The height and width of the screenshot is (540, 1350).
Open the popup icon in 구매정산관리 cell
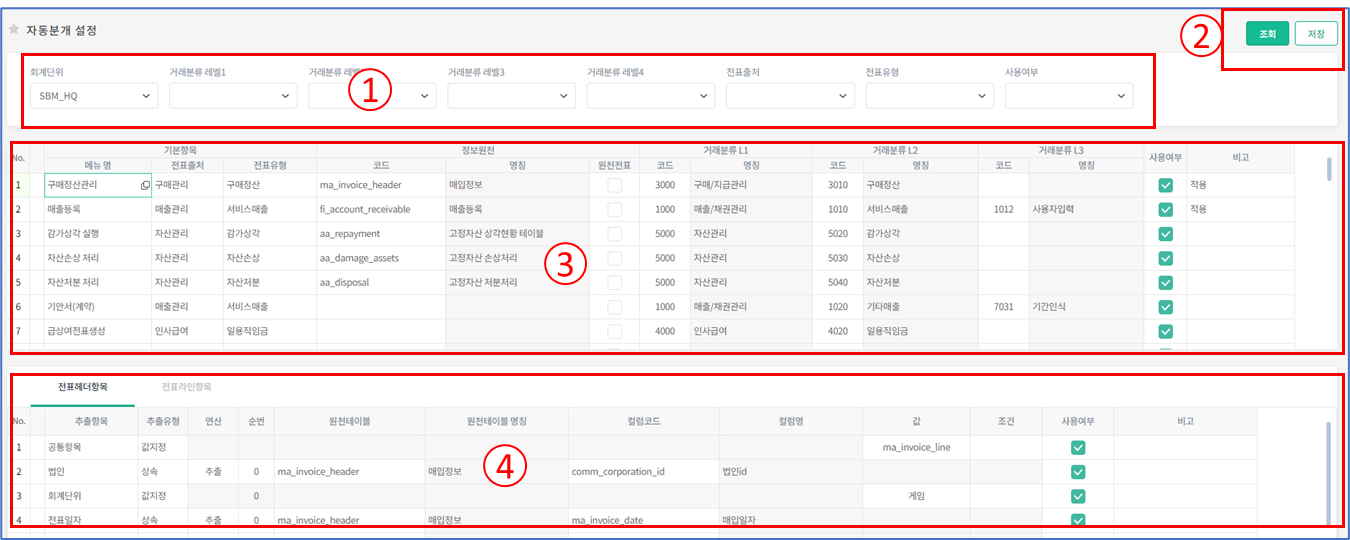tap(144, 186)
